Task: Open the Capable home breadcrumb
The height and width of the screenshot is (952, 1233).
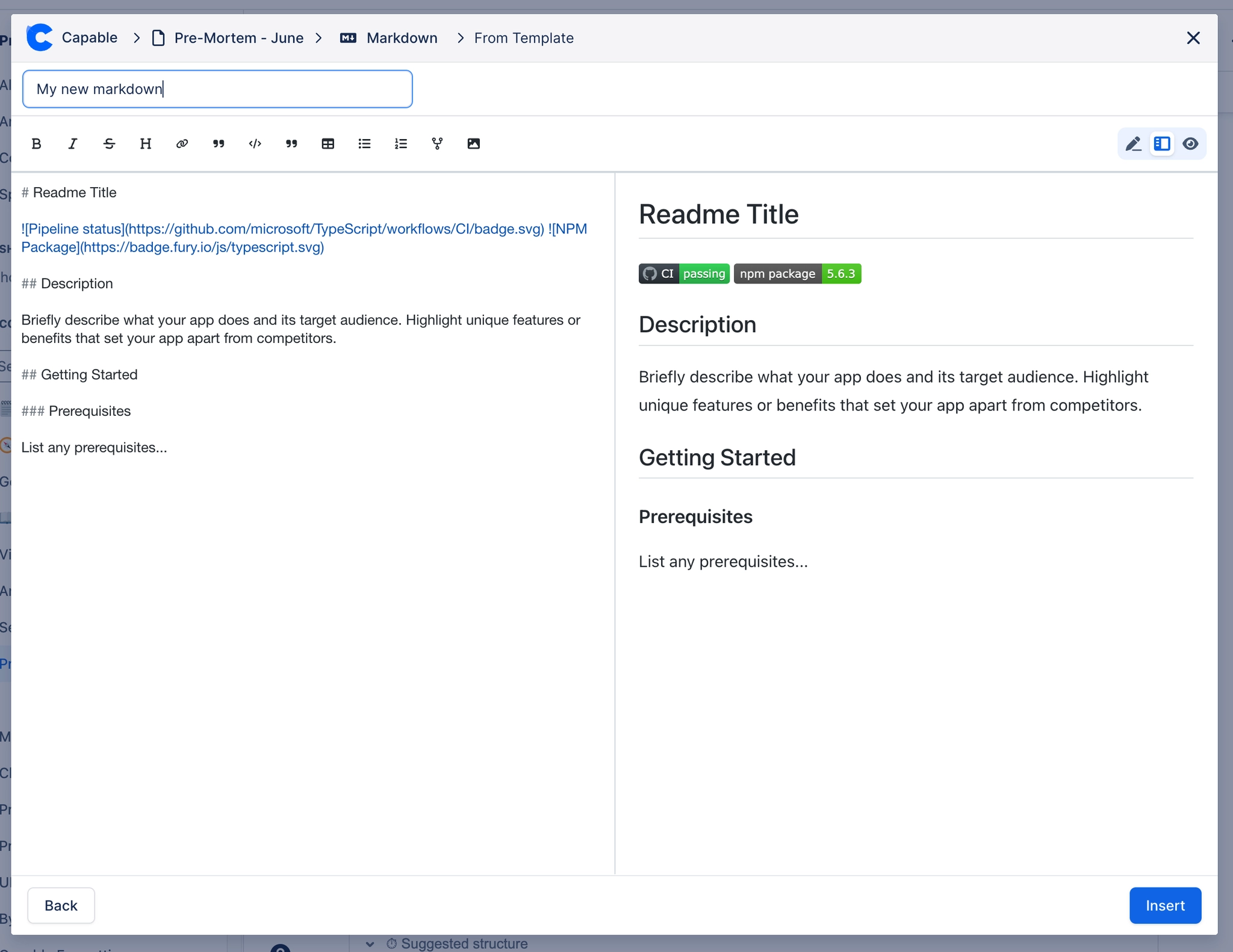Action: pyautogui.click(x=90, y=37)
